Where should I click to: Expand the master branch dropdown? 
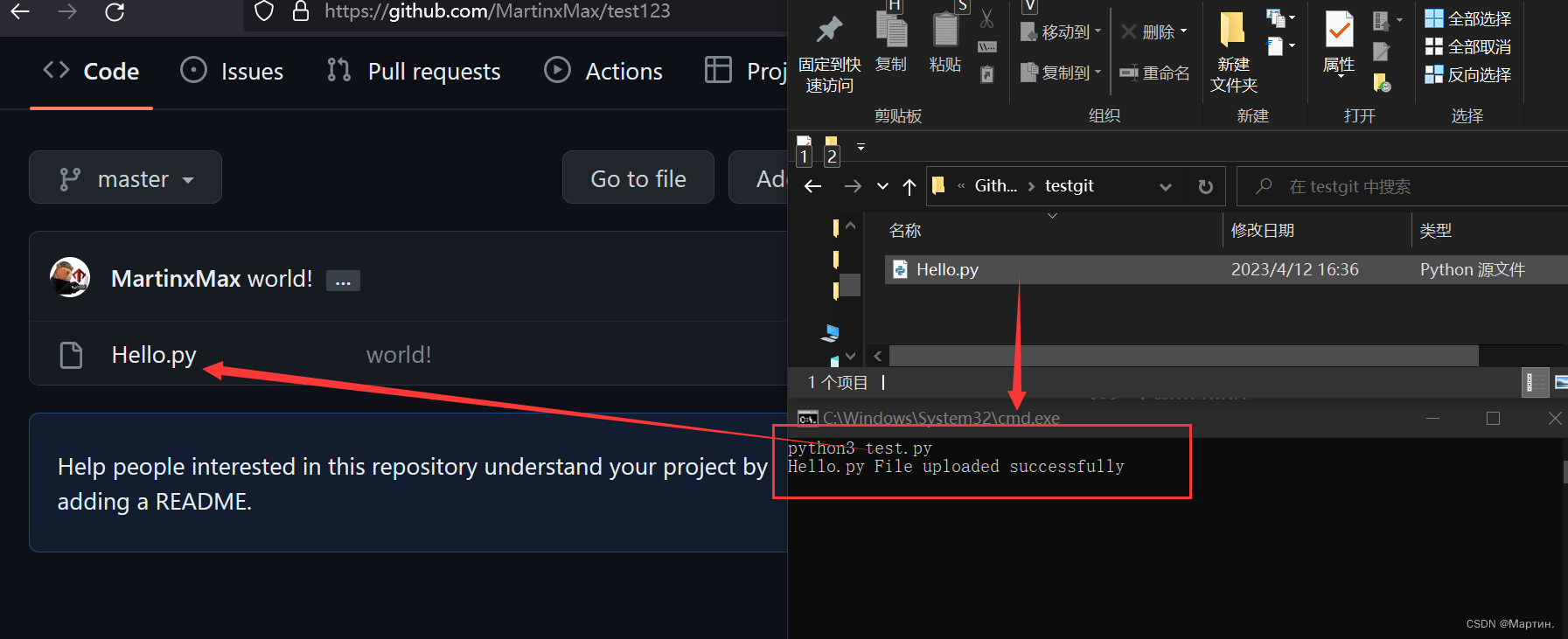coord(125,177)
